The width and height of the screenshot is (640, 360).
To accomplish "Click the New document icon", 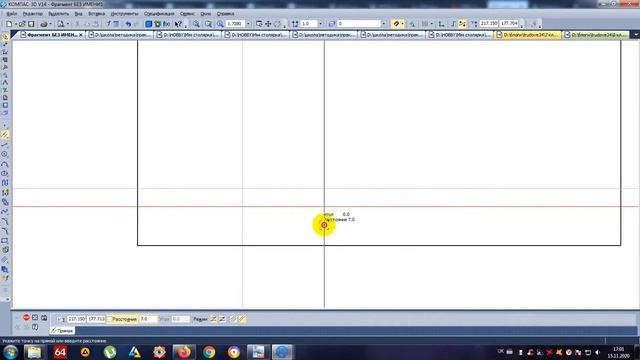I will click(9, 24).
